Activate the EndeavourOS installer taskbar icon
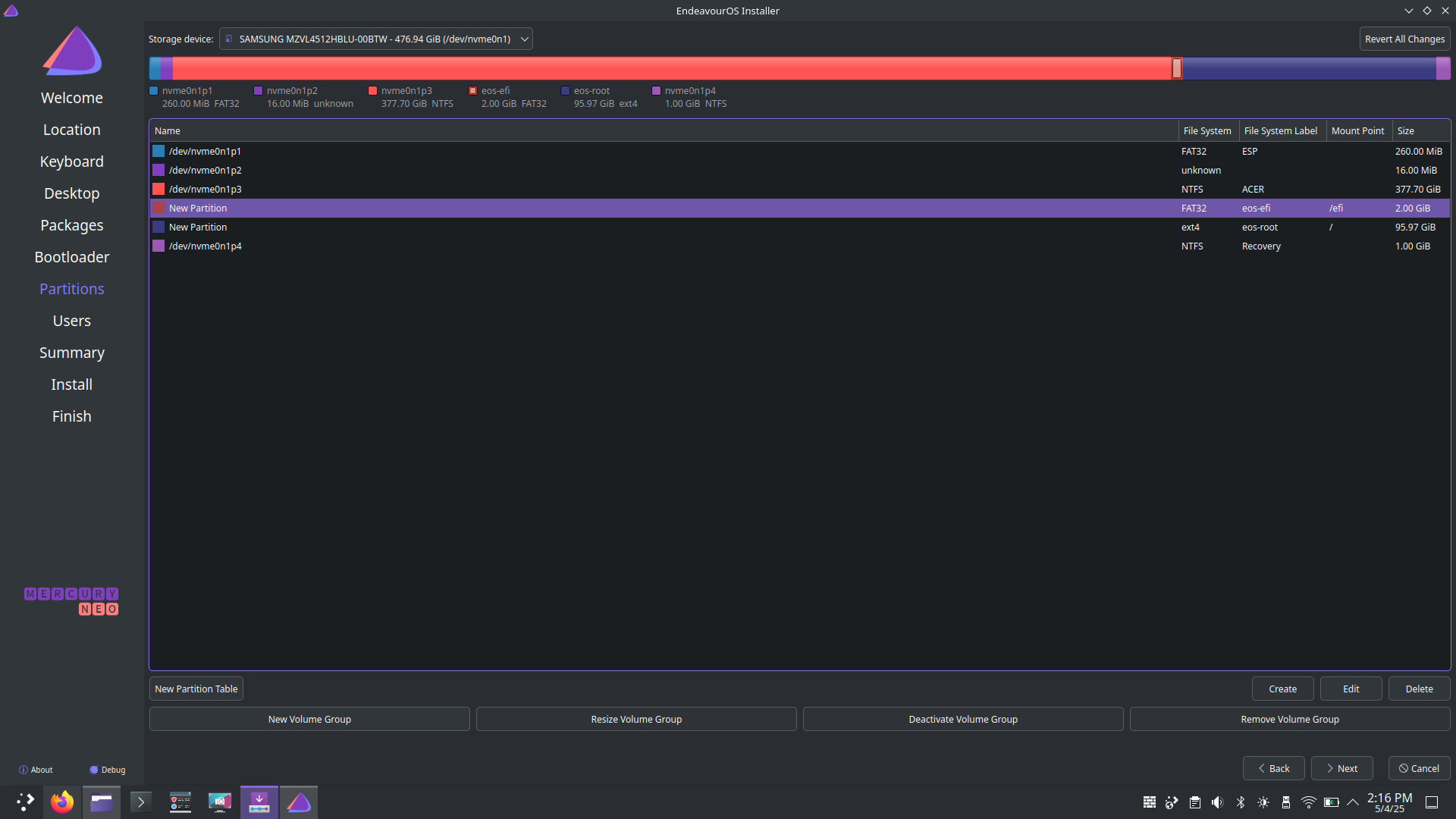Image resolution: width=1456 pixels, height=819 pixels. click(299, 802)
